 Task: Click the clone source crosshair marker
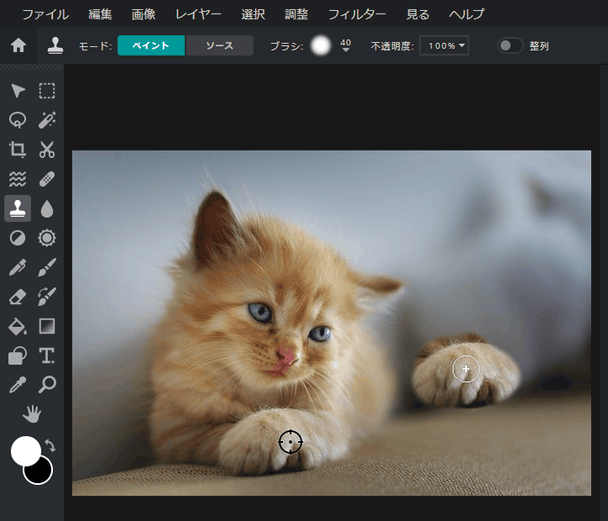coord(290,442)
